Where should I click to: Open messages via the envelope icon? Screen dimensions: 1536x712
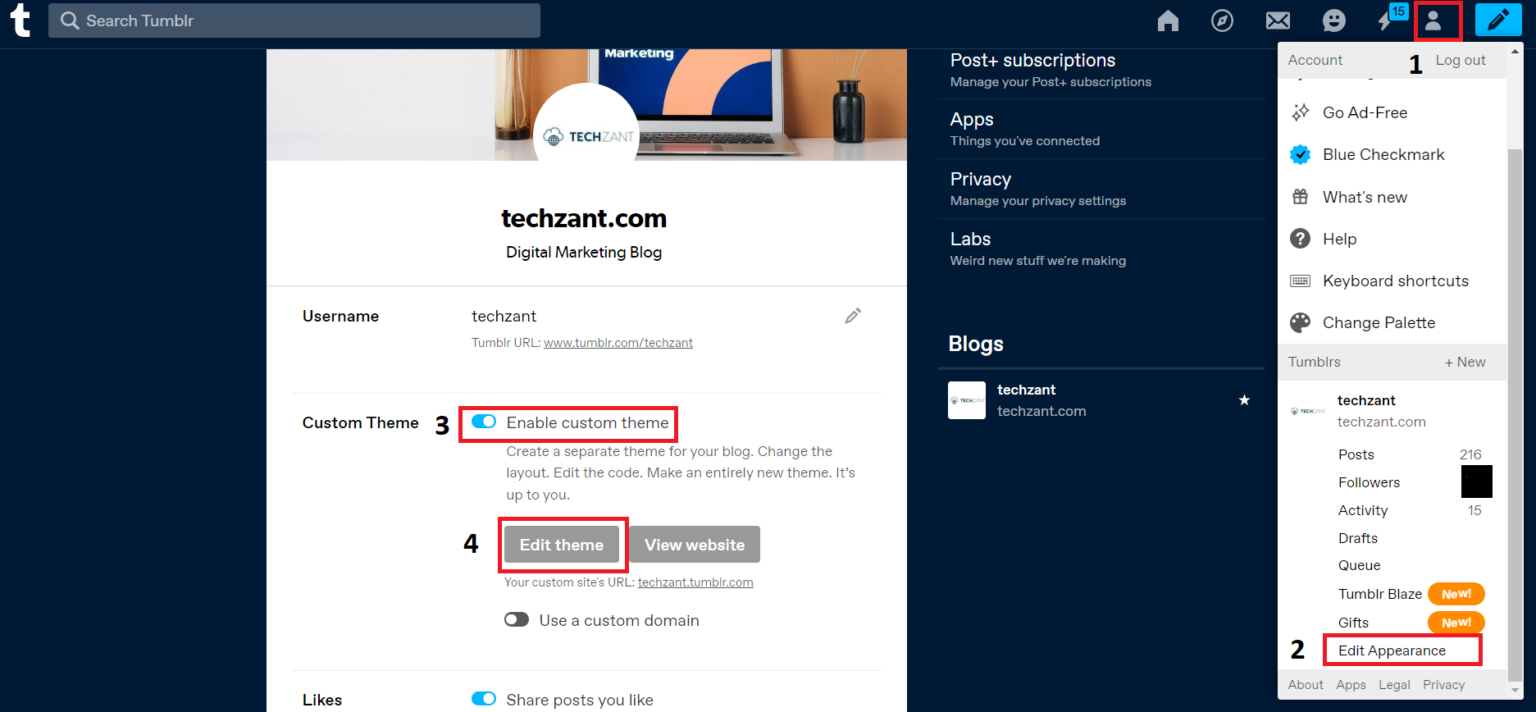point(1277,20)
